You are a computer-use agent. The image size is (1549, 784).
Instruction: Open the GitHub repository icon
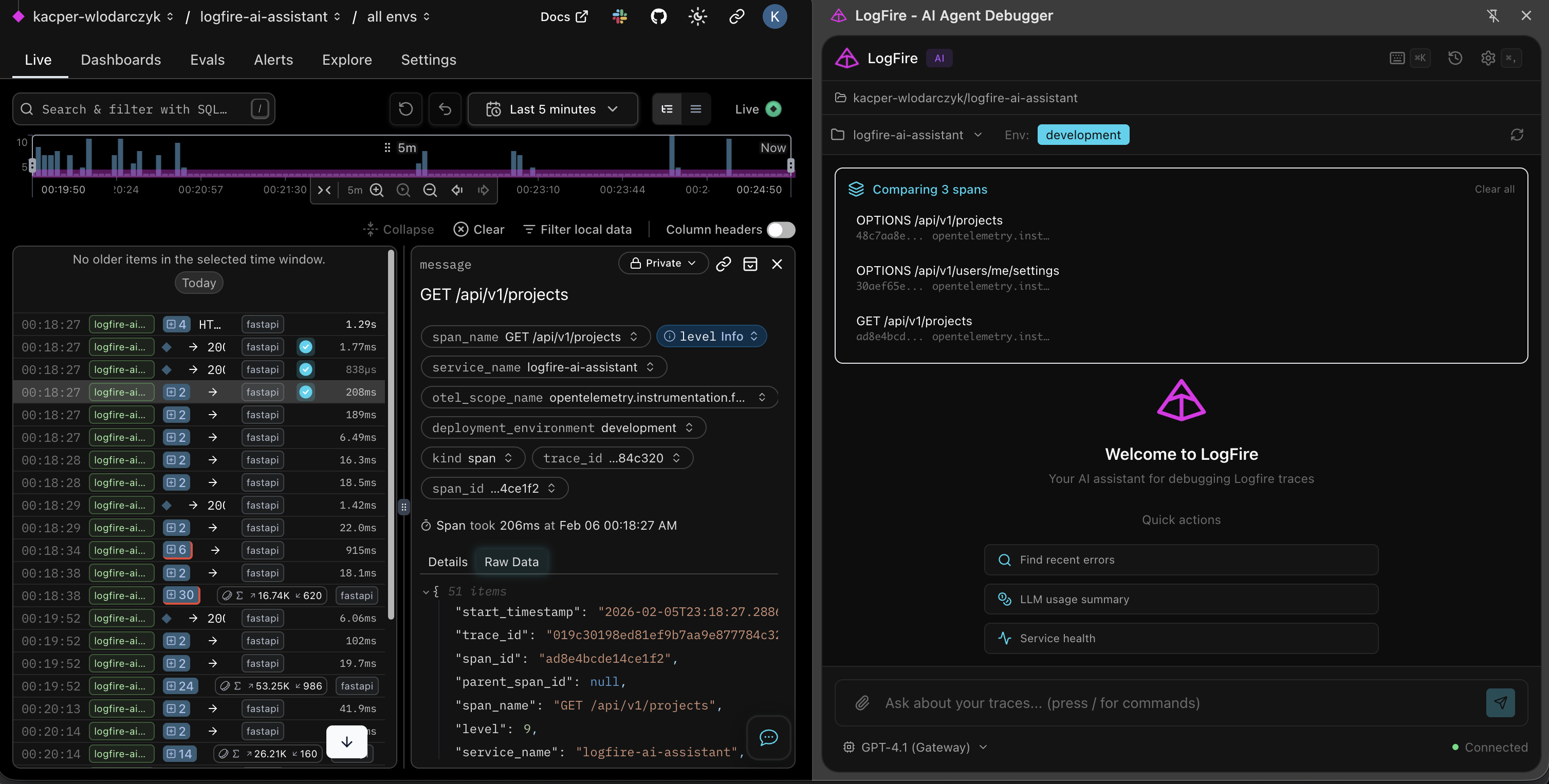tap(658, 16)
